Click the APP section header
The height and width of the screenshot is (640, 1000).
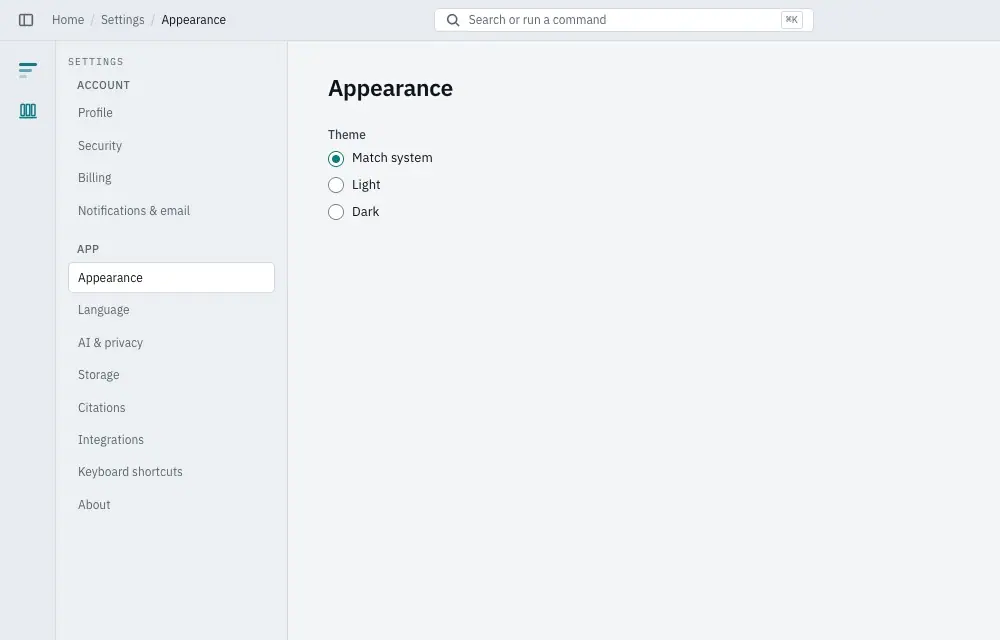(x=88, y=249)
